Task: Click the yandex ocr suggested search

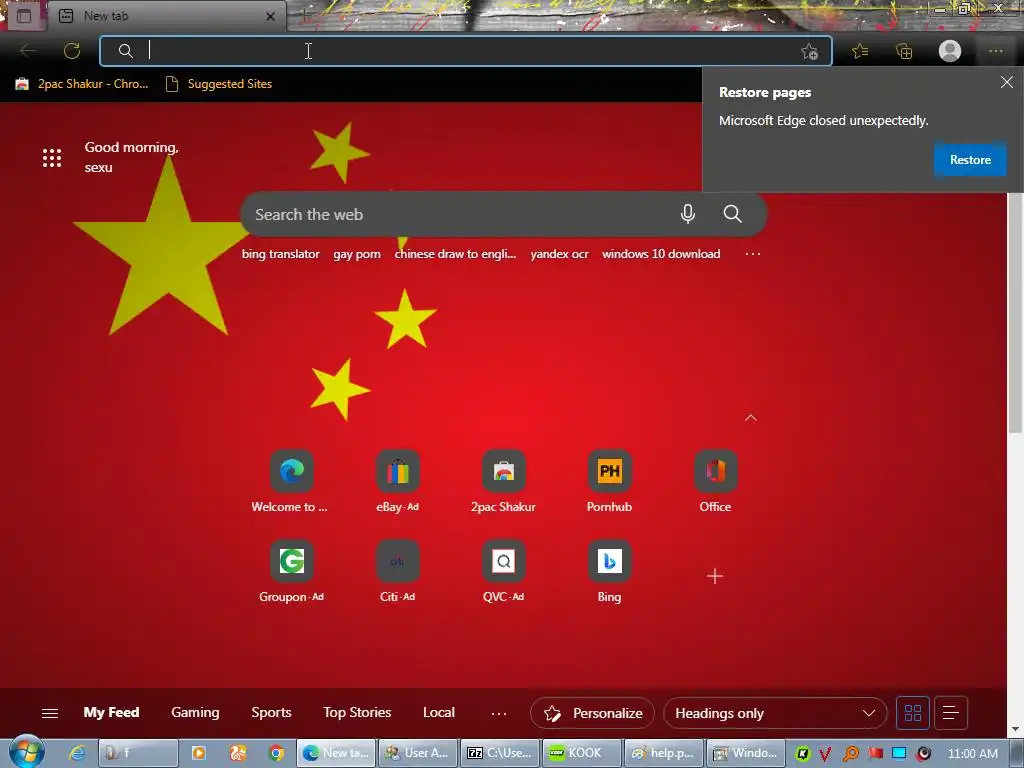Action: [x=559, y=254]
